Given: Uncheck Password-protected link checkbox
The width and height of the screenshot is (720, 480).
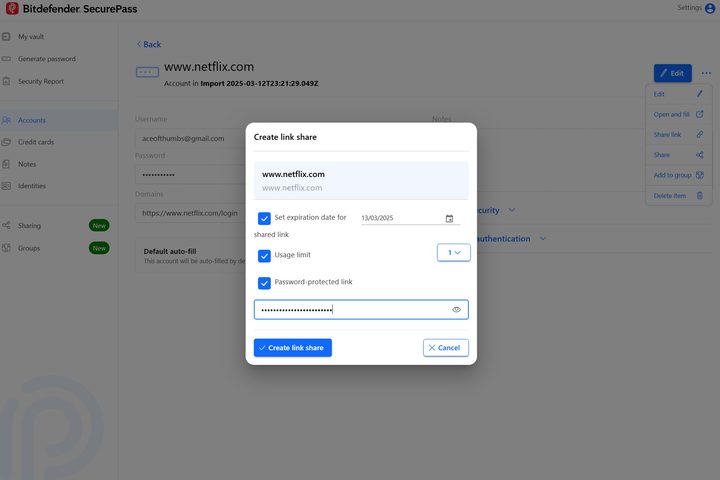Looking at the screenshot, I should pyautogui.click(x=264, y=283).
